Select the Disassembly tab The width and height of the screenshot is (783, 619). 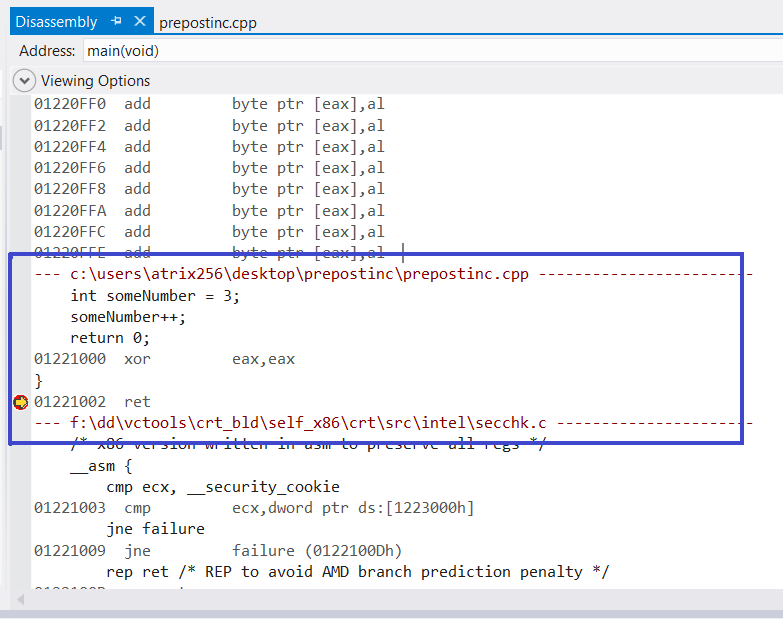[x=55, y=22]
